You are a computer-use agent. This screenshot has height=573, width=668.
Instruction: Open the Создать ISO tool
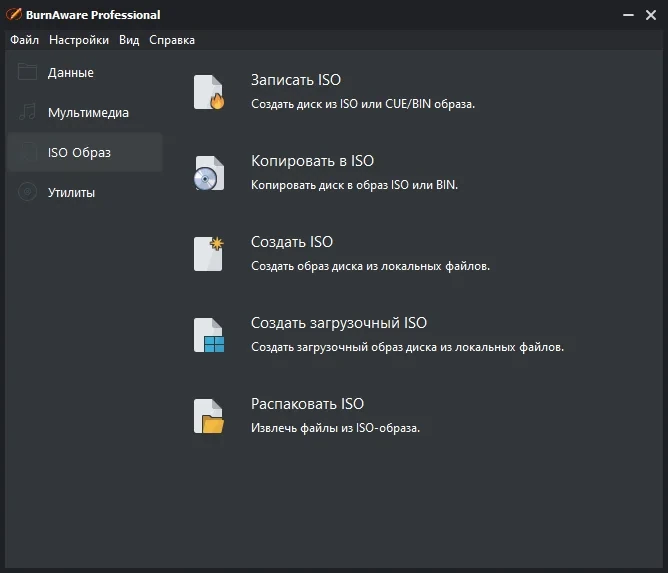[292, 242]
